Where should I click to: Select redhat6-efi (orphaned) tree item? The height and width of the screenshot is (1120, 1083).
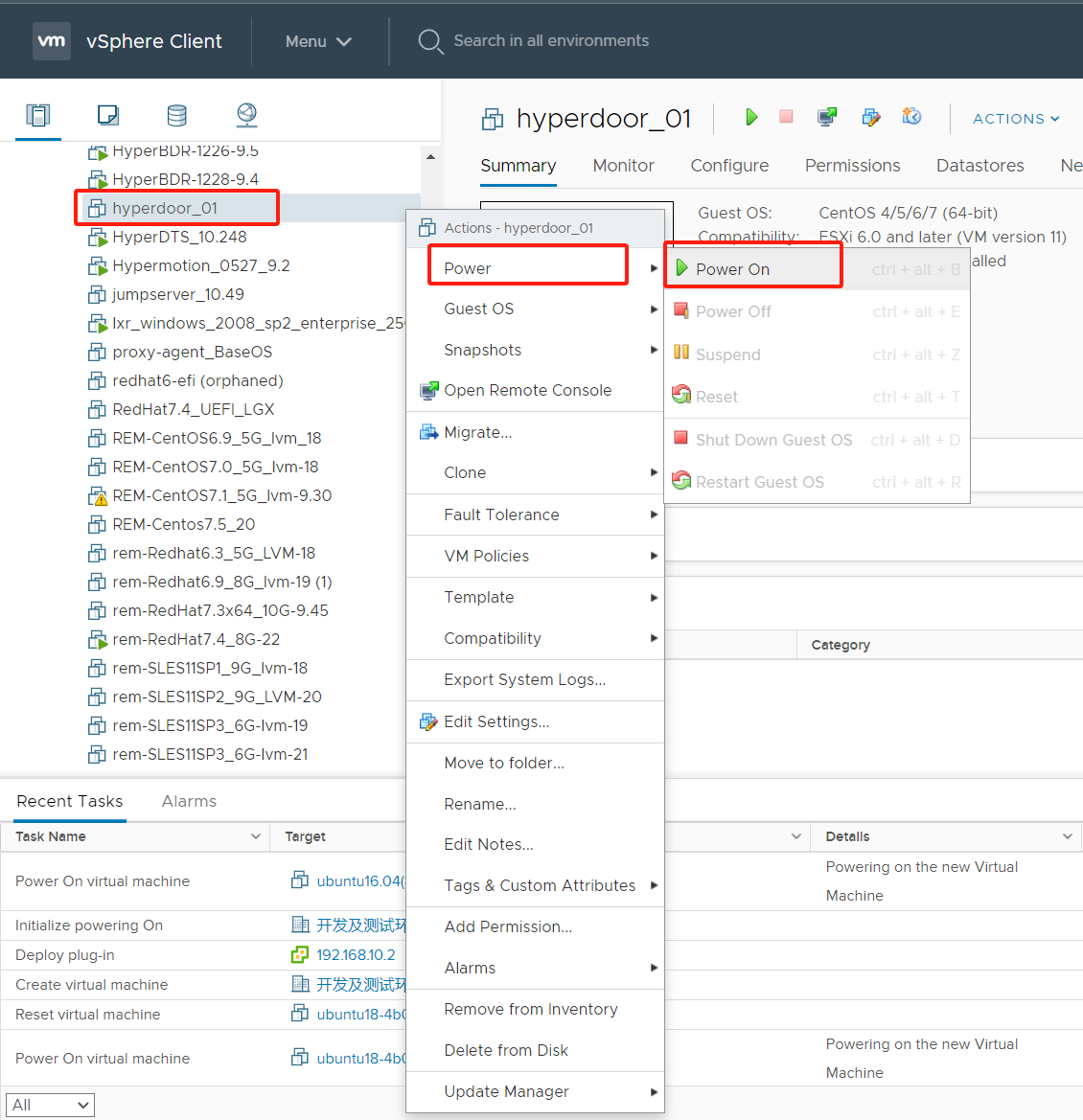pos(197,380)
